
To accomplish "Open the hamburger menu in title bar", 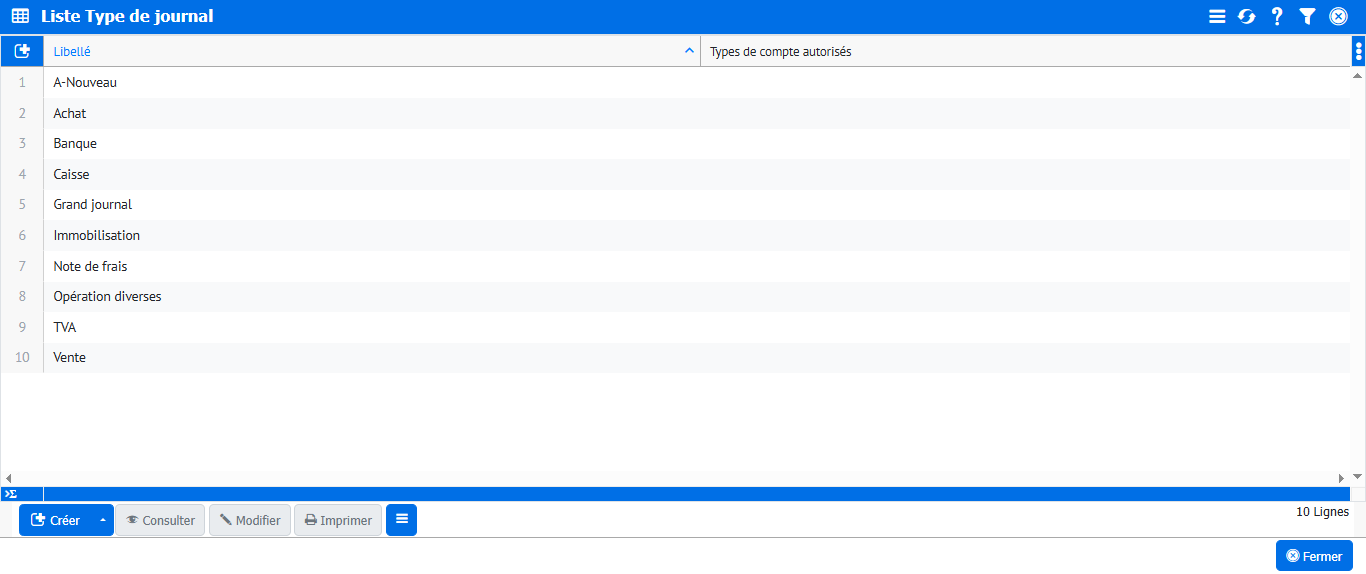I will pyautogui.click(x=1217, y=16).
